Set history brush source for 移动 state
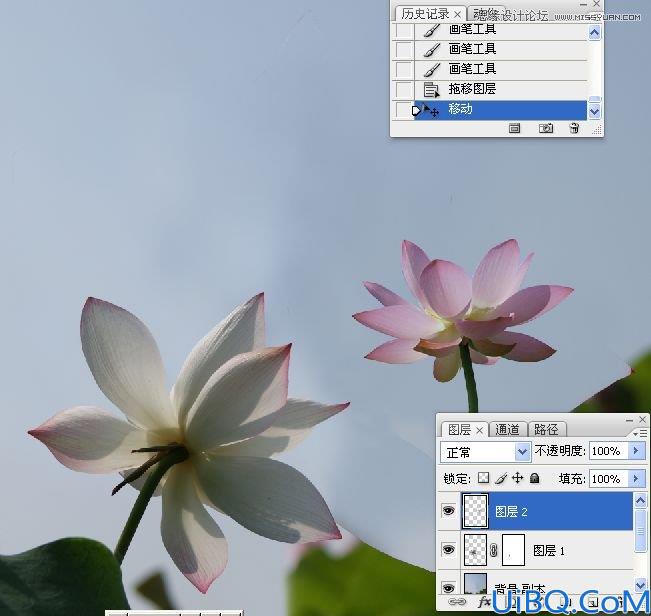 (403, 110)
